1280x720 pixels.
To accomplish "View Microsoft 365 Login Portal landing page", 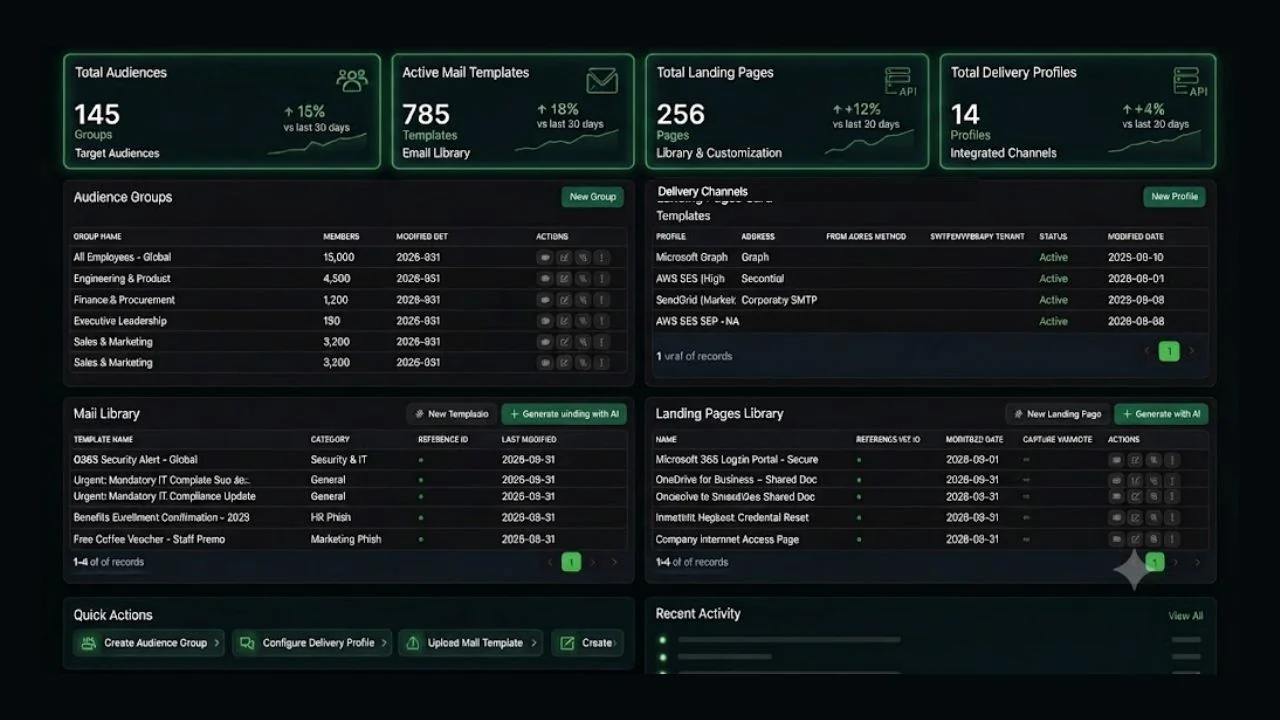I will tap(1116, 460).
